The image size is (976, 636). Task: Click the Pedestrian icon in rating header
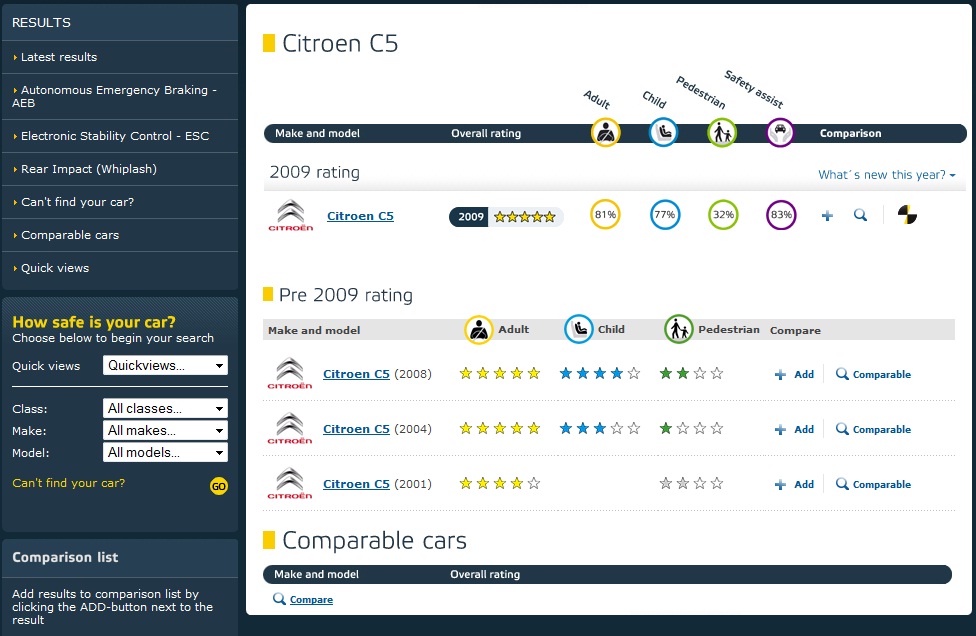[722, 133]
